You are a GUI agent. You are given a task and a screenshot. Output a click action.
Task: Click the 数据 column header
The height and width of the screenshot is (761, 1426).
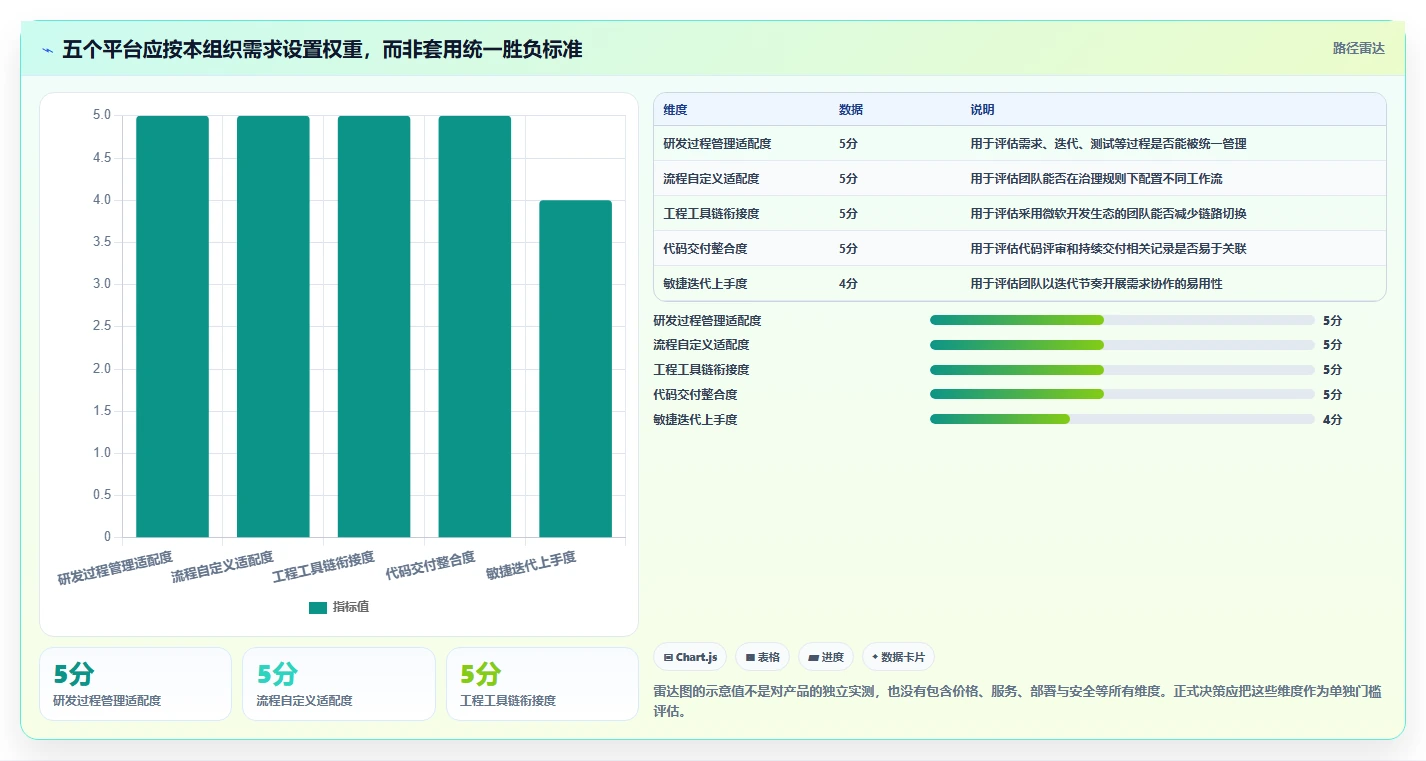(851, 110)
